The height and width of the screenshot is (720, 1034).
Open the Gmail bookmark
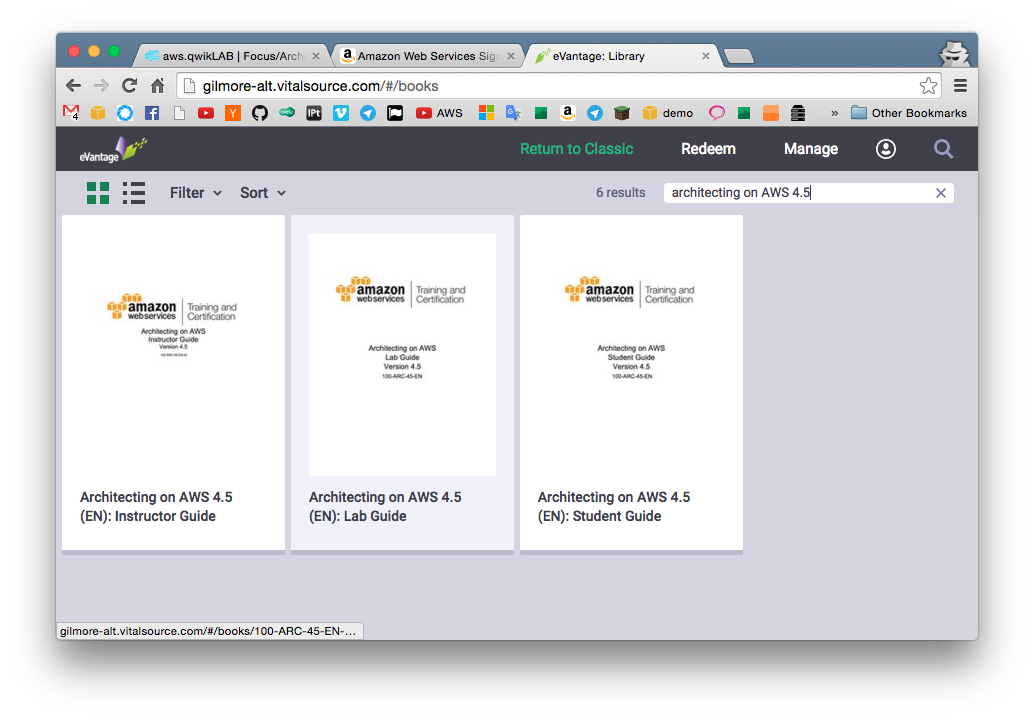click(x=71, y=113)
